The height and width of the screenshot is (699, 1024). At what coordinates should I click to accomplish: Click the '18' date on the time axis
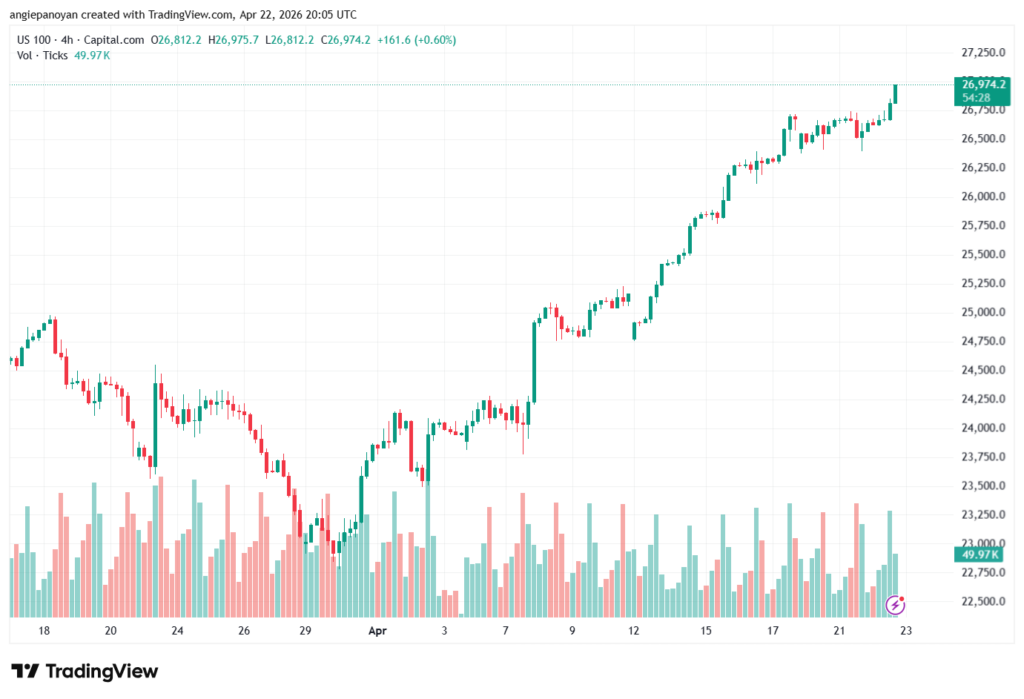pyautogui.click(x=44, y=631)
